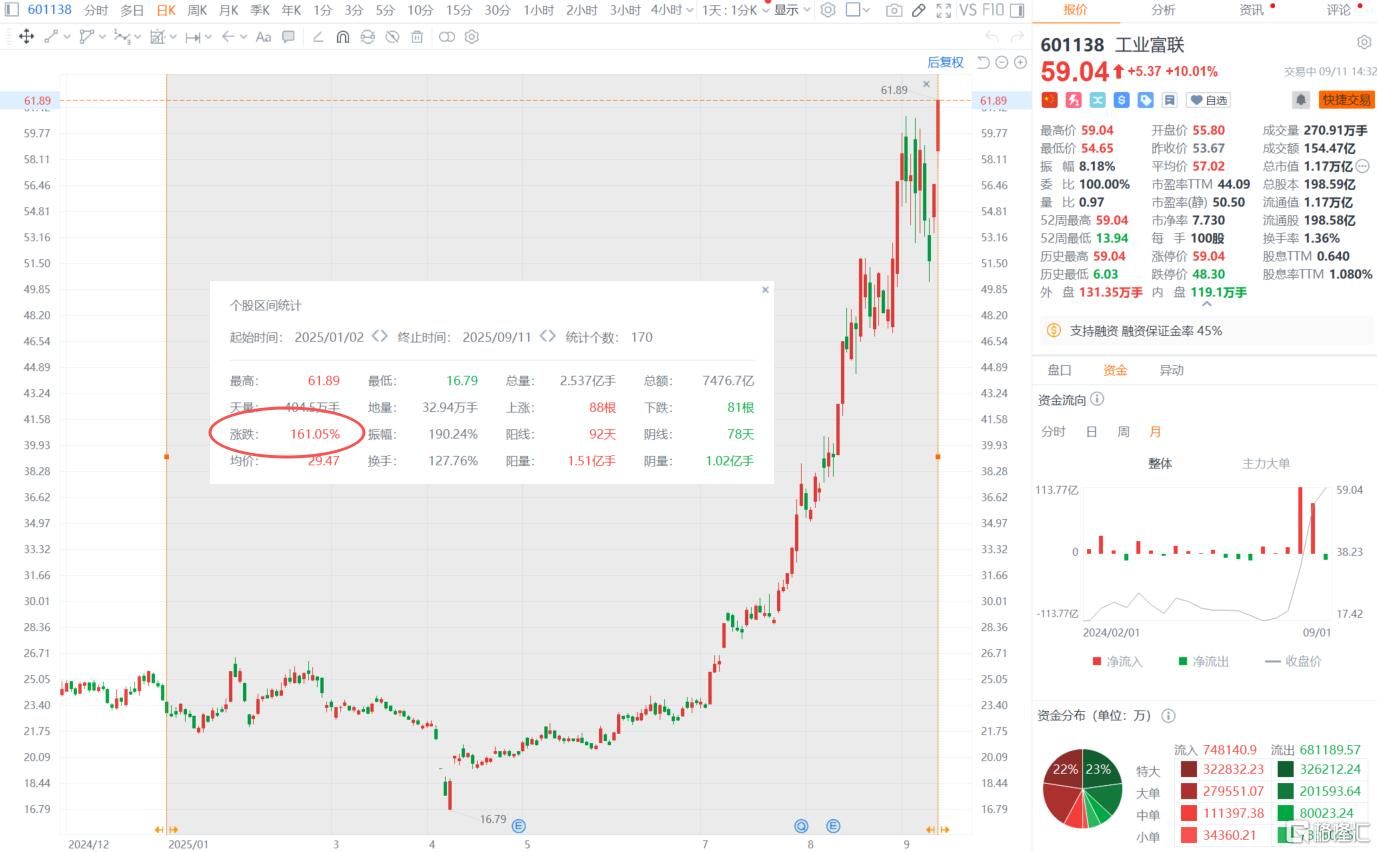Open the top-bar chart settings gear

(x=829, y=11)
